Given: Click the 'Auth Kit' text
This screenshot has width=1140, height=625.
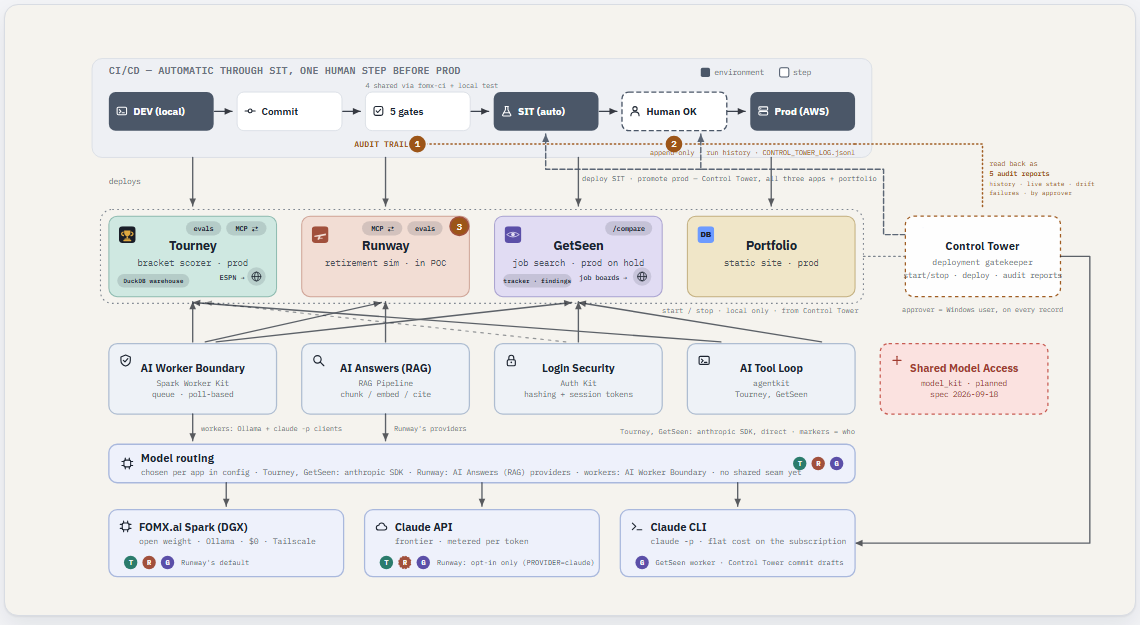Looking at the screenshot, I should (x=578, y=383).
